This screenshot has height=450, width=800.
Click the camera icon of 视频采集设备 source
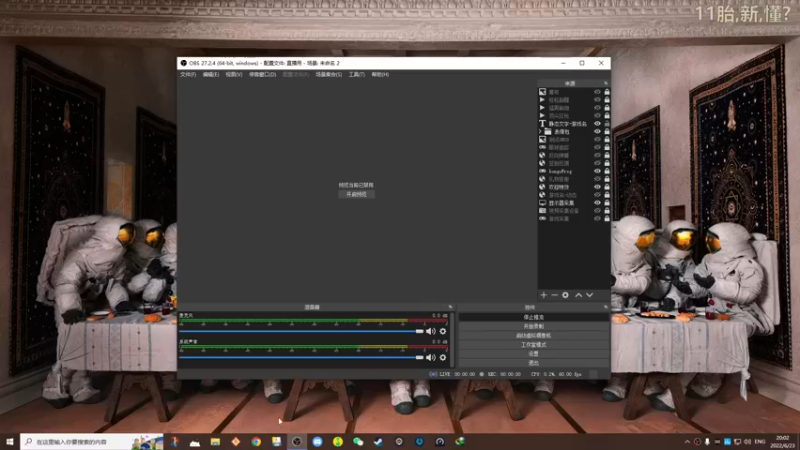tap(542, 210)
